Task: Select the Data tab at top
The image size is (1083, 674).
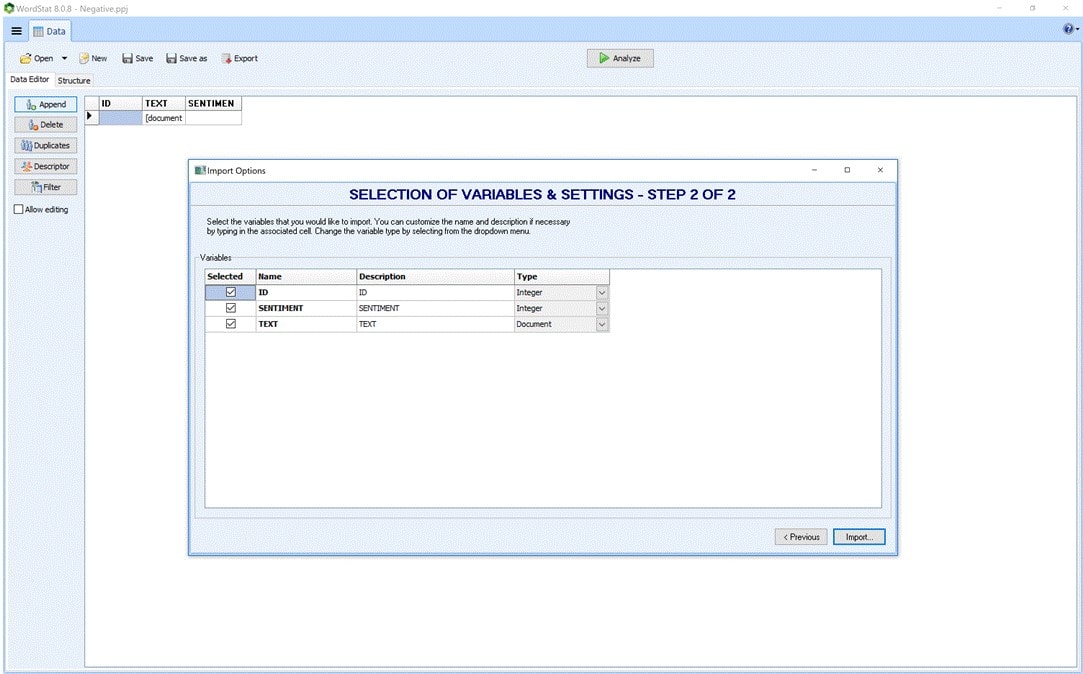Action: click(x=49, y=31)
